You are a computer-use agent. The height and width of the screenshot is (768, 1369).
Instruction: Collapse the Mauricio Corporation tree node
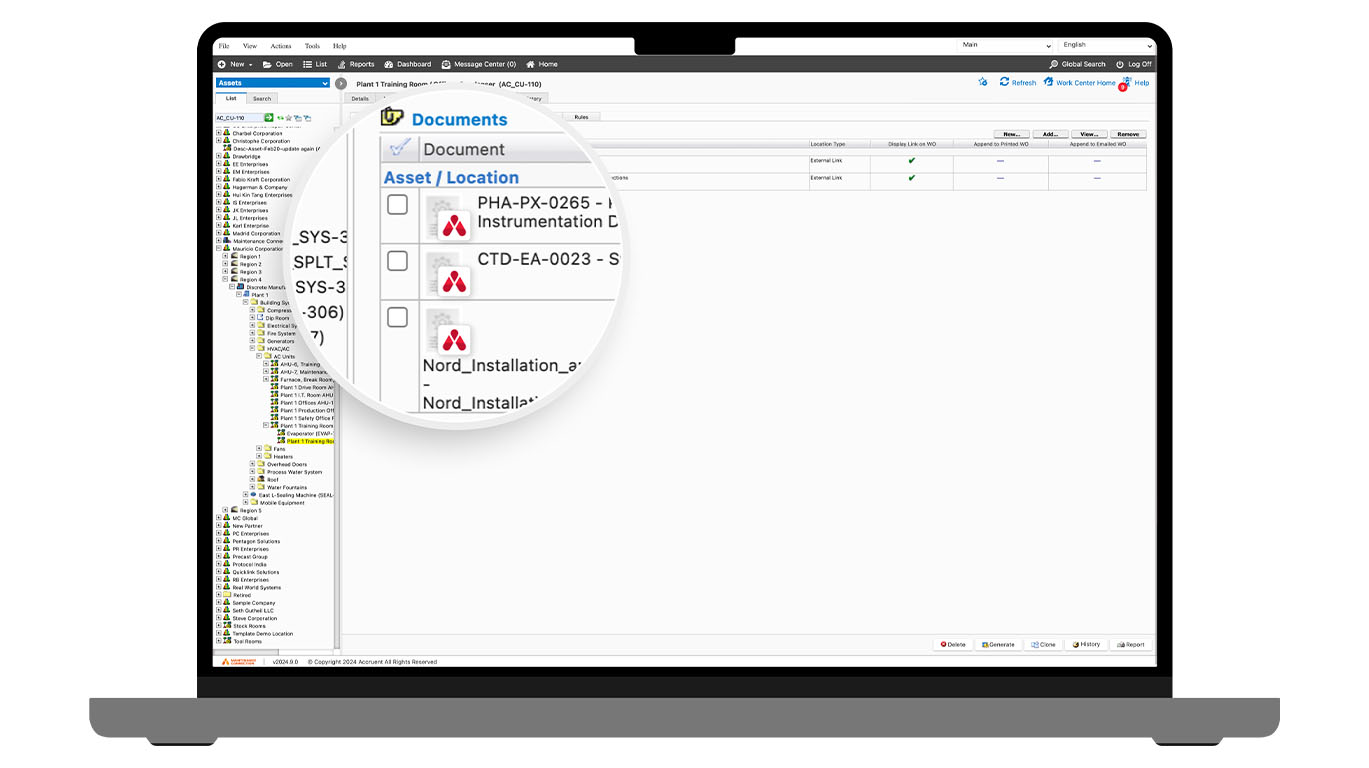click(x=219, y=248)
